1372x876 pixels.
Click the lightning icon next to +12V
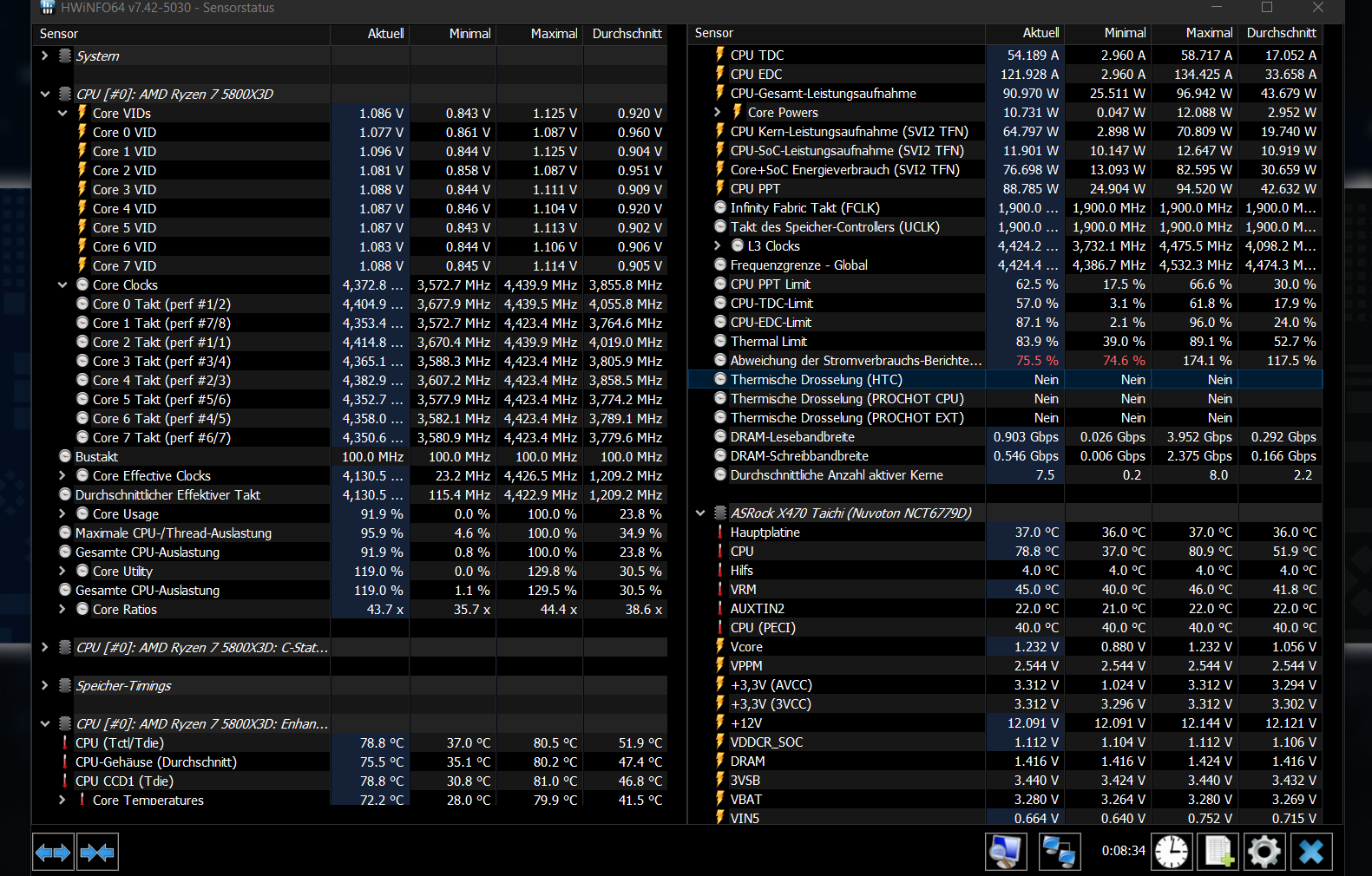pyautogui.click(x=719, y=722)
